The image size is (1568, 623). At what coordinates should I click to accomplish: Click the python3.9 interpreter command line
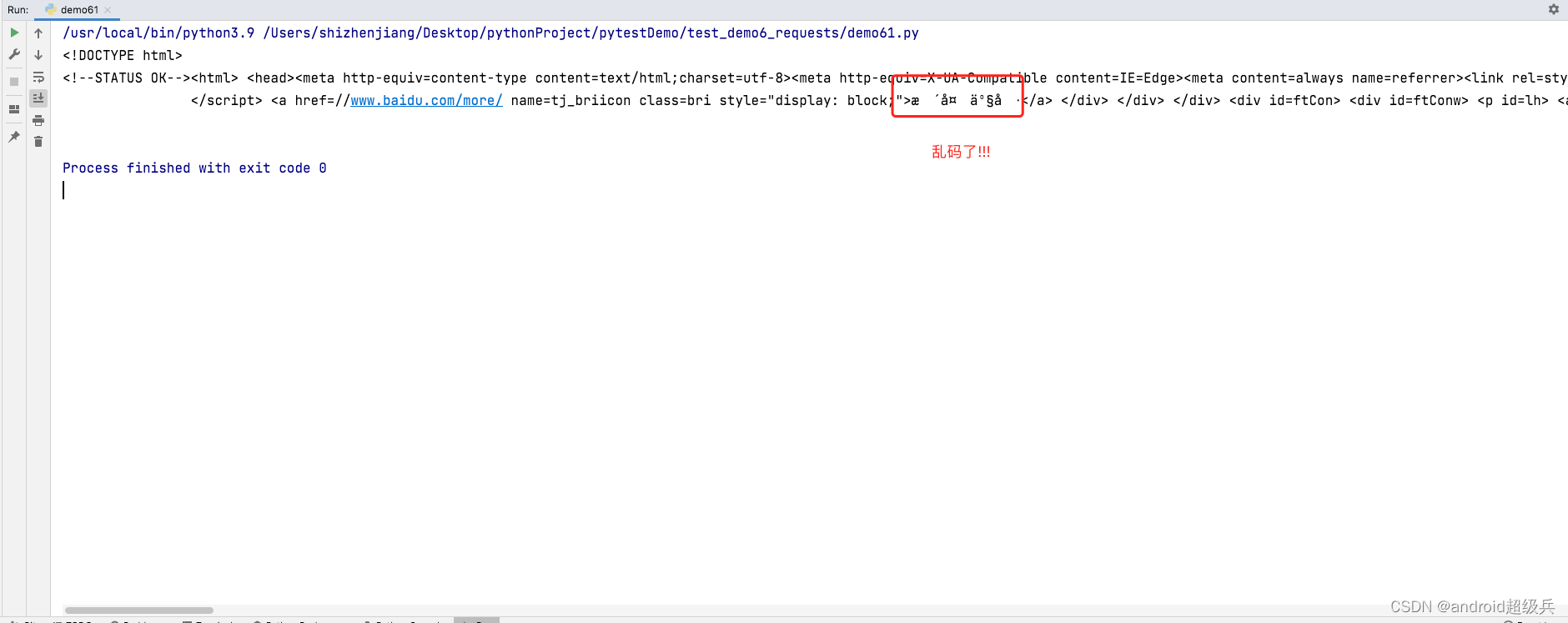pos(490,33)
